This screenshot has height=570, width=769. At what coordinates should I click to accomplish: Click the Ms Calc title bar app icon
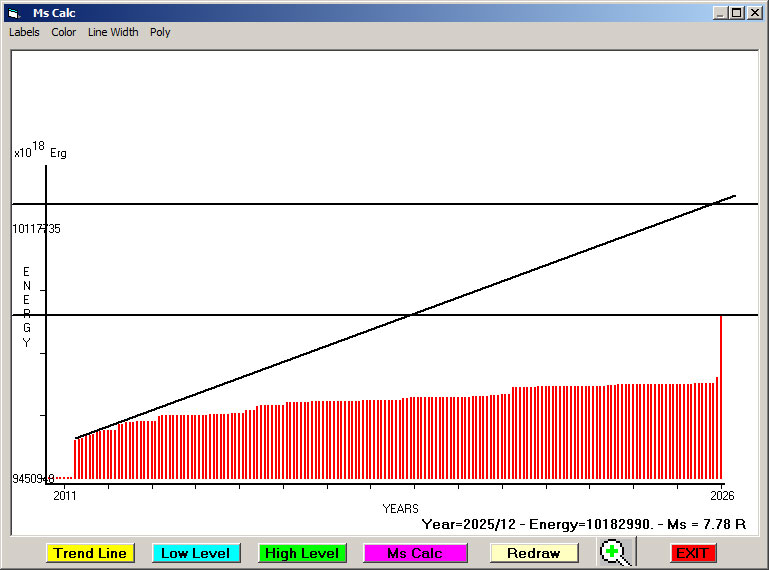[x=14, y=13]
